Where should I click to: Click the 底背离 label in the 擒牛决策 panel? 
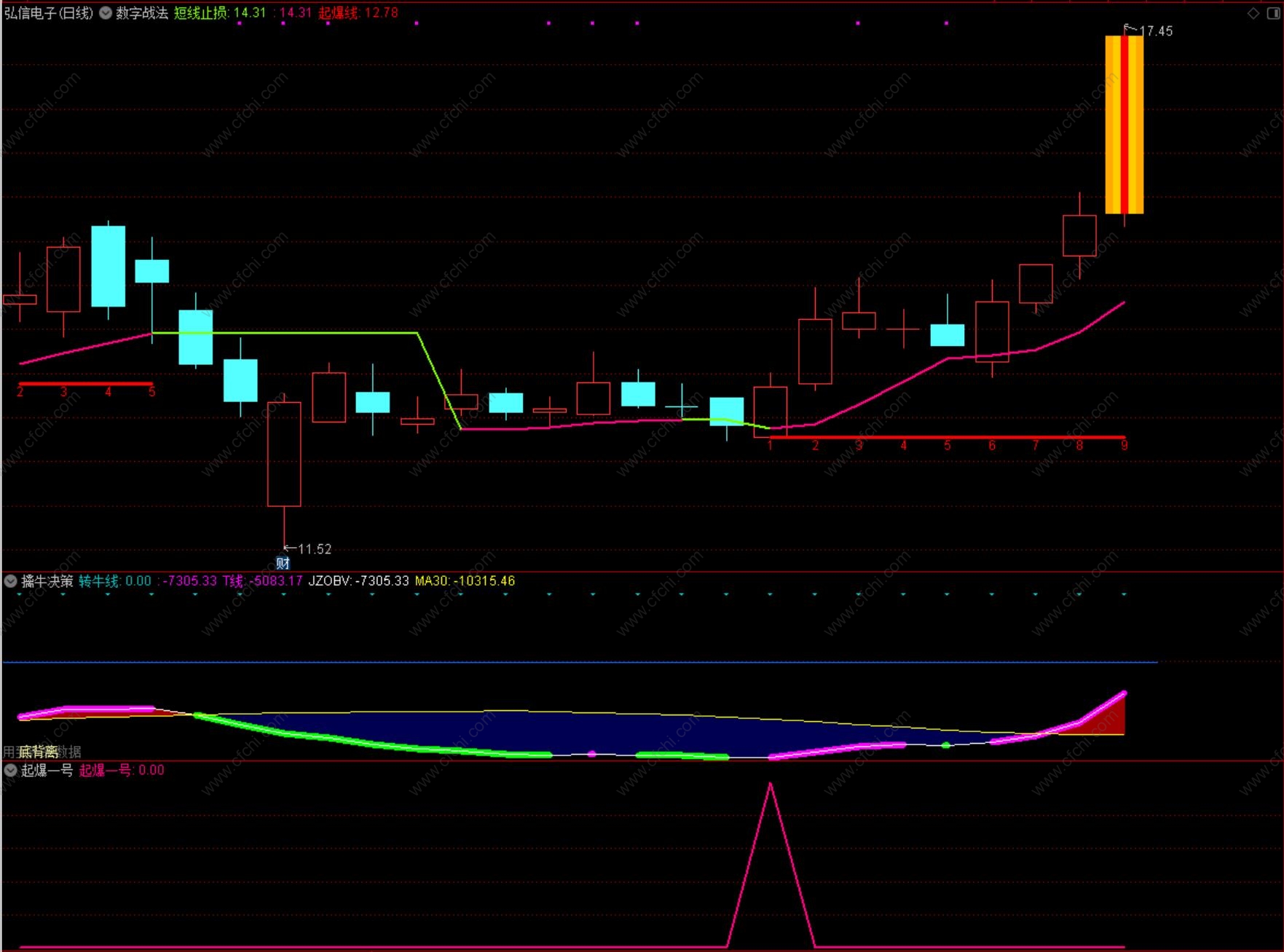(x=39, y=752)
